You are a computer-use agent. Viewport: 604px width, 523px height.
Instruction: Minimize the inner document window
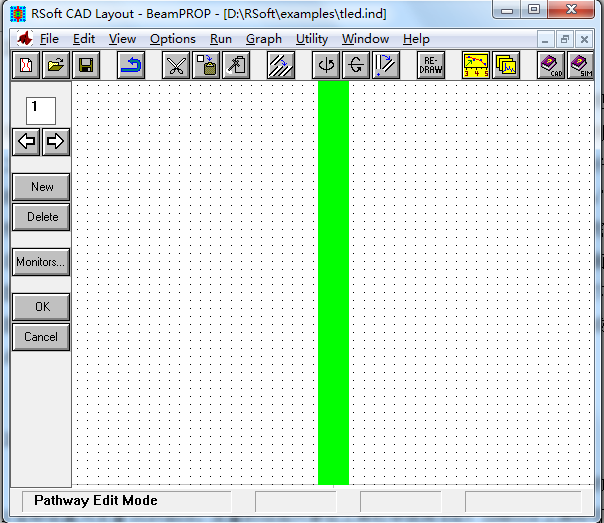(x=545, y=39)
